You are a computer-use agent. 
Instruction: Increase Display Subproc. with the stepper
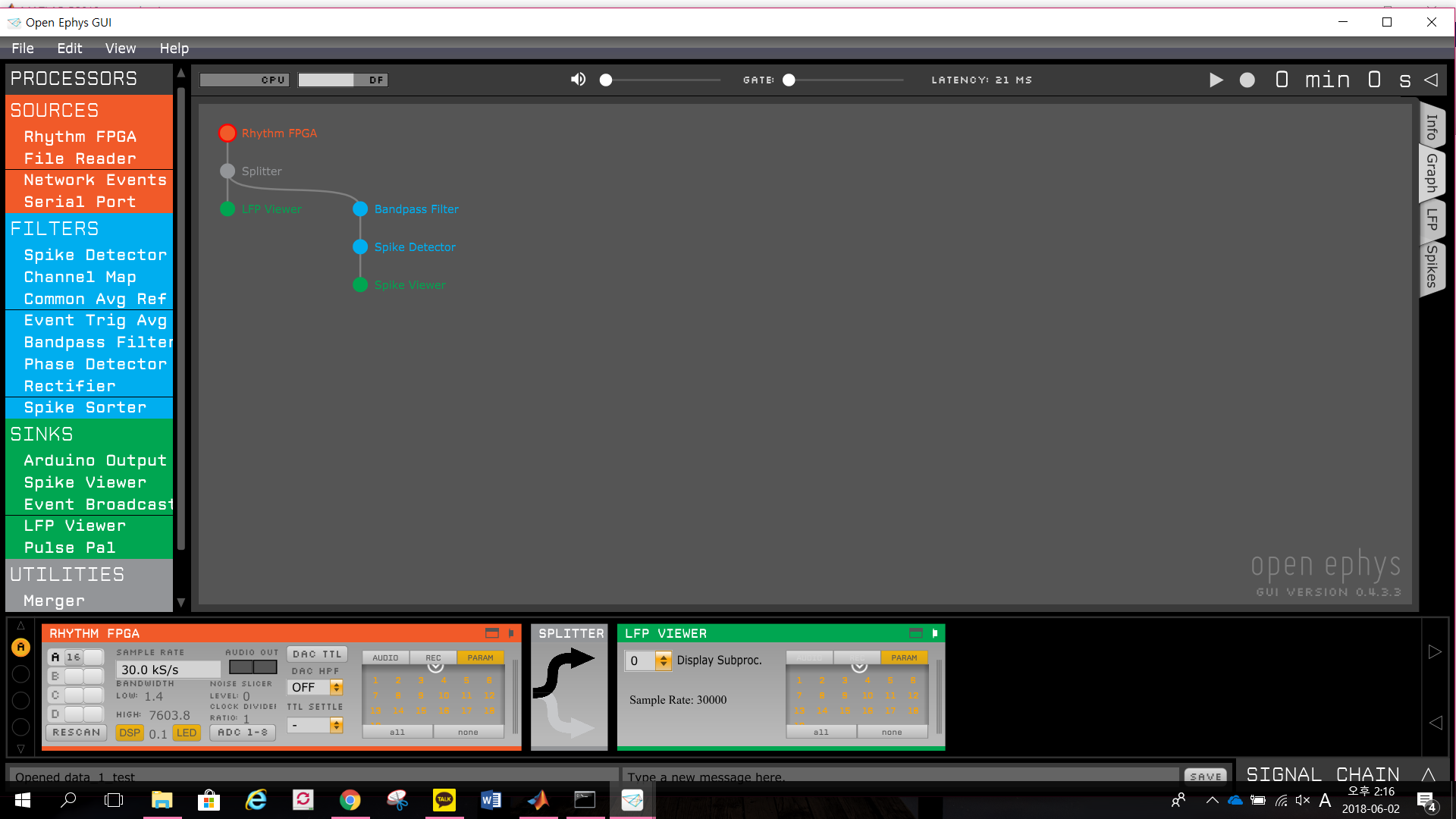click(x=664, y=656)
